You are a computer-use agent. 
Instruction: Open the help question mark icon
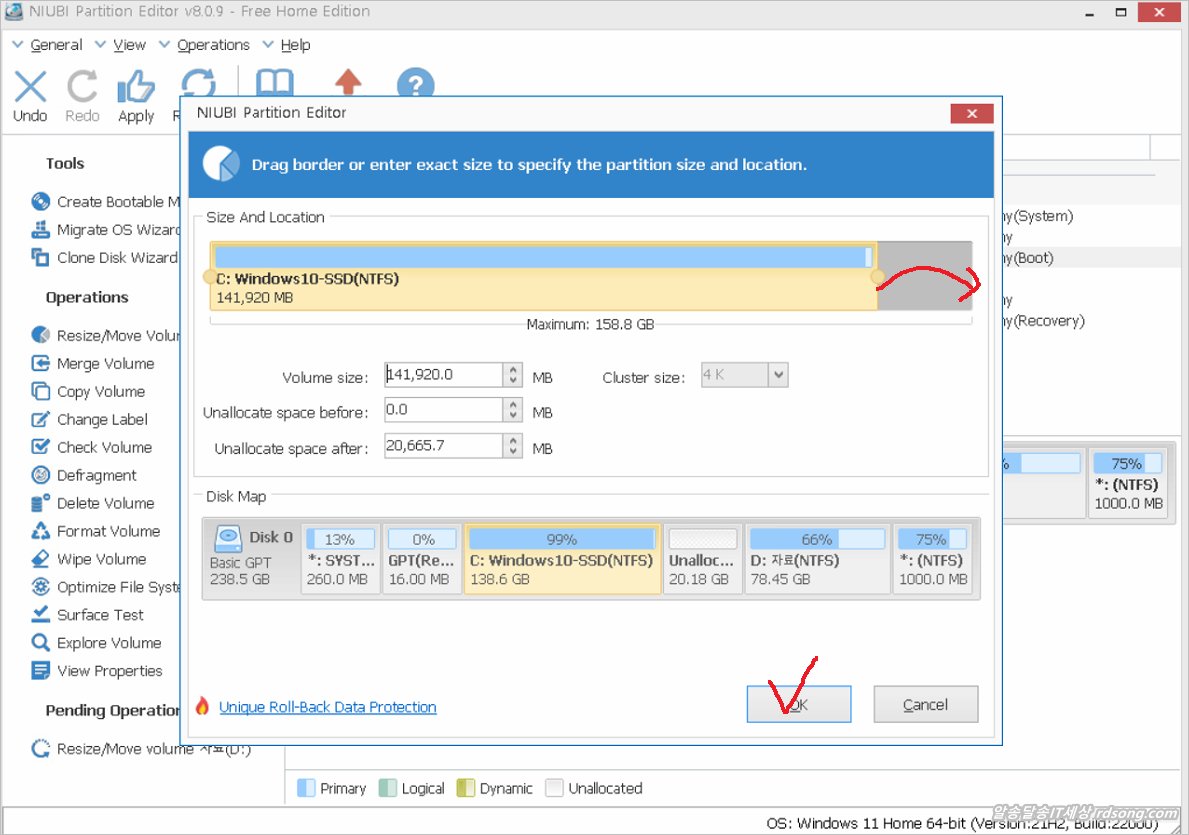(416, 86)
